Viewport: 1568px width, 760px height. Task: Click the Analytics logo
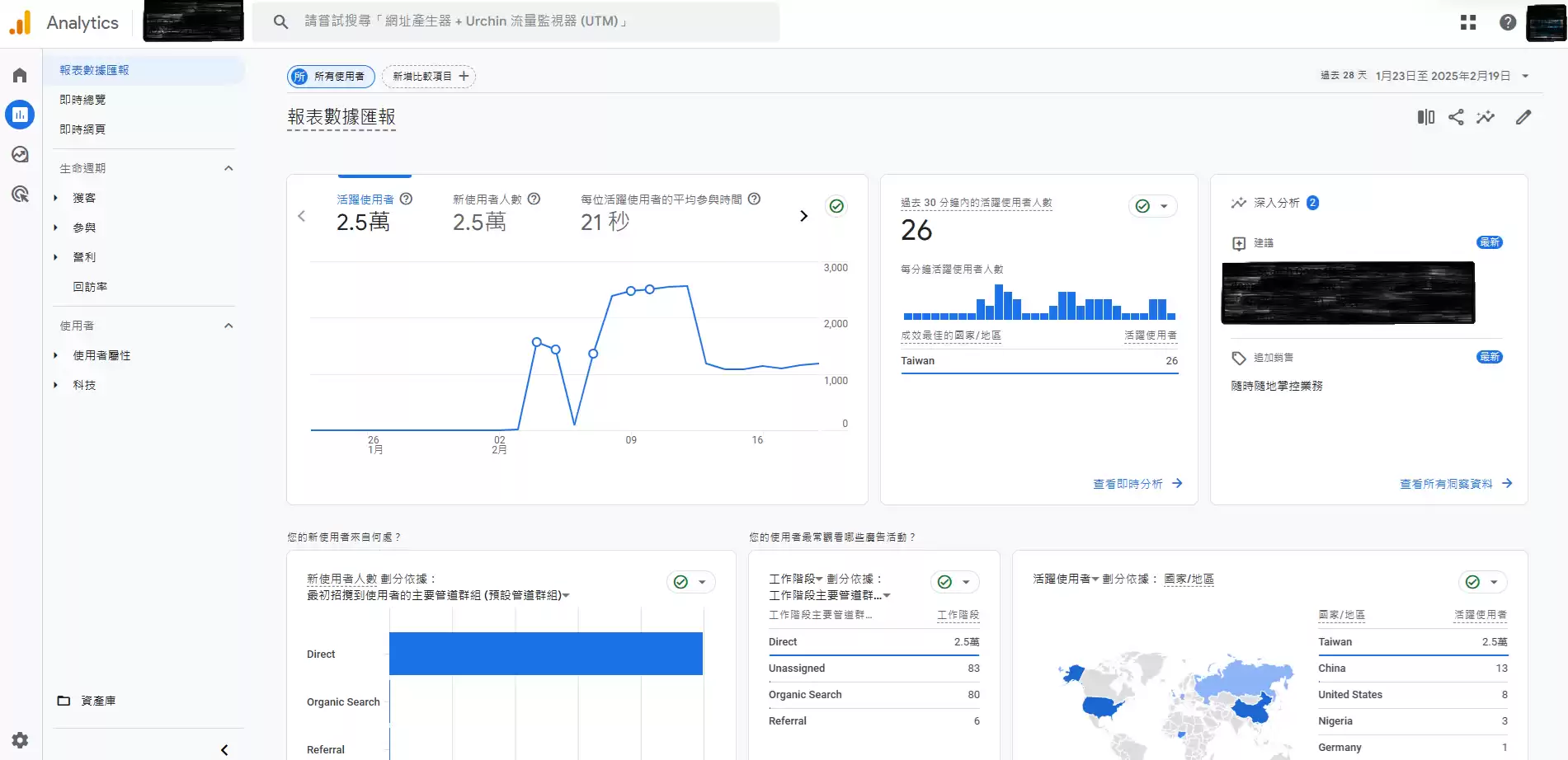click(64, 22)
